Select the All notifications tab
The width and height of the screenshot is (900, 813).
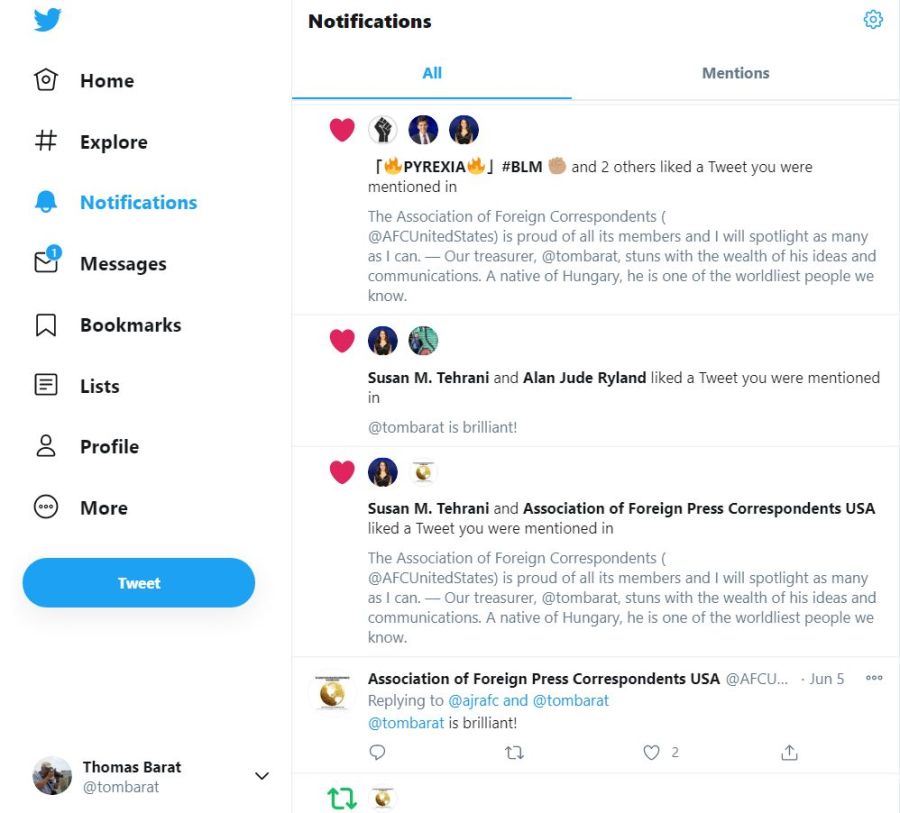432,73
